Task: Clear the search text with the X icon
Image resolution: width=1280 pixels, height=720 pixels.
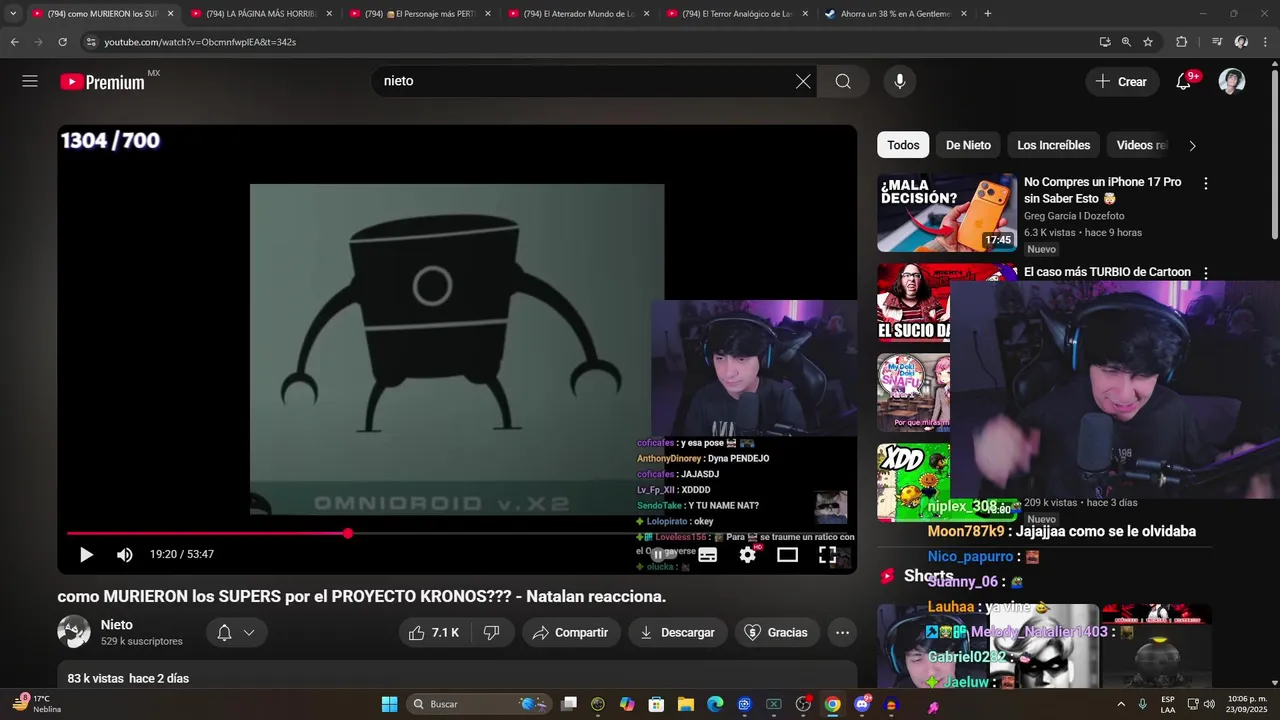Action: (x=803, y=81)
